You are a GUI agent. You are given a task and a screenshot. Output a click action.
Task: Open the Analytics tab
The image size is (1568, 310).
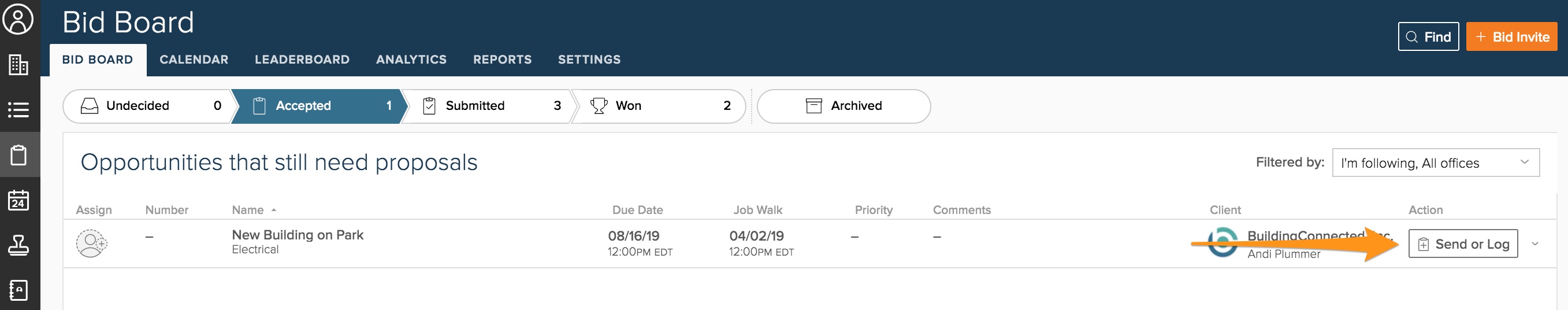click(x=411, y=60)
